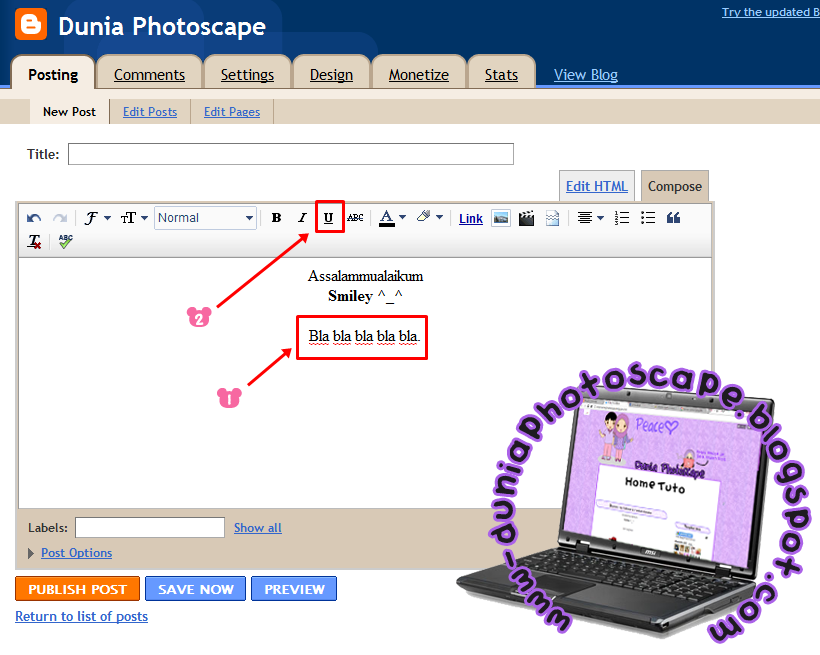This screenshot has width=820, height=655.
Task: Click the 'Bla bla bla bla bla.' text
Action: click(x=364, y=336)
